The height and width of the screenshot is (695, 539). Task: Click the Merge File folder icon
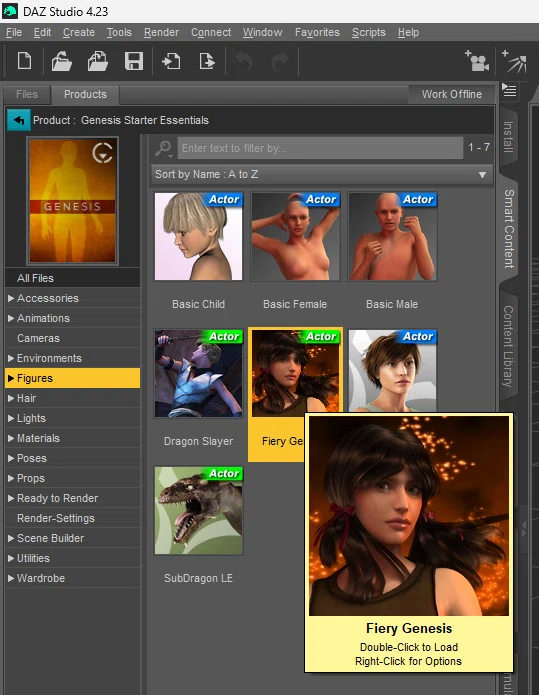(x=98, y=61)
